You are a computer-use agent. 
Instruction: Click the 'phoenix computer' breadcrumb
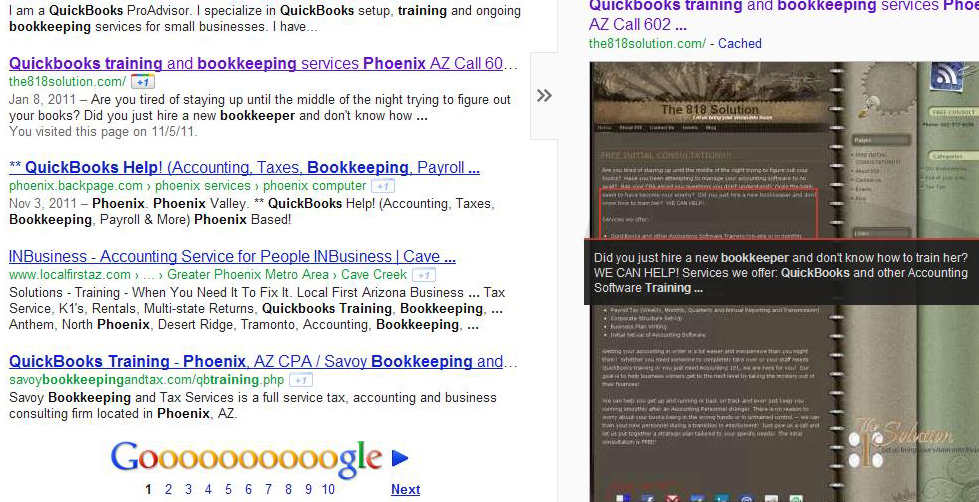click(314, 186)
